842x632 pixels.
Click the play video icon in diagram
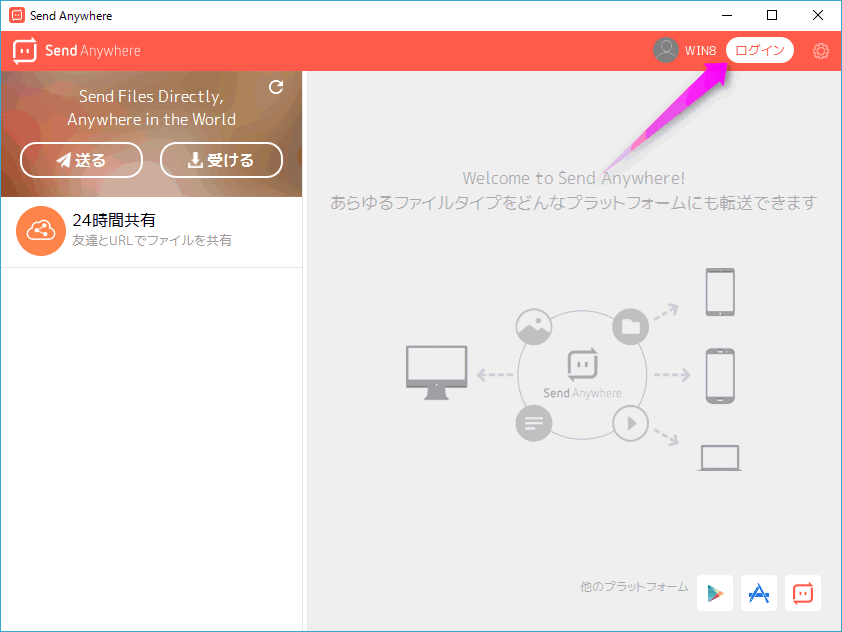(x=630, y=423)
